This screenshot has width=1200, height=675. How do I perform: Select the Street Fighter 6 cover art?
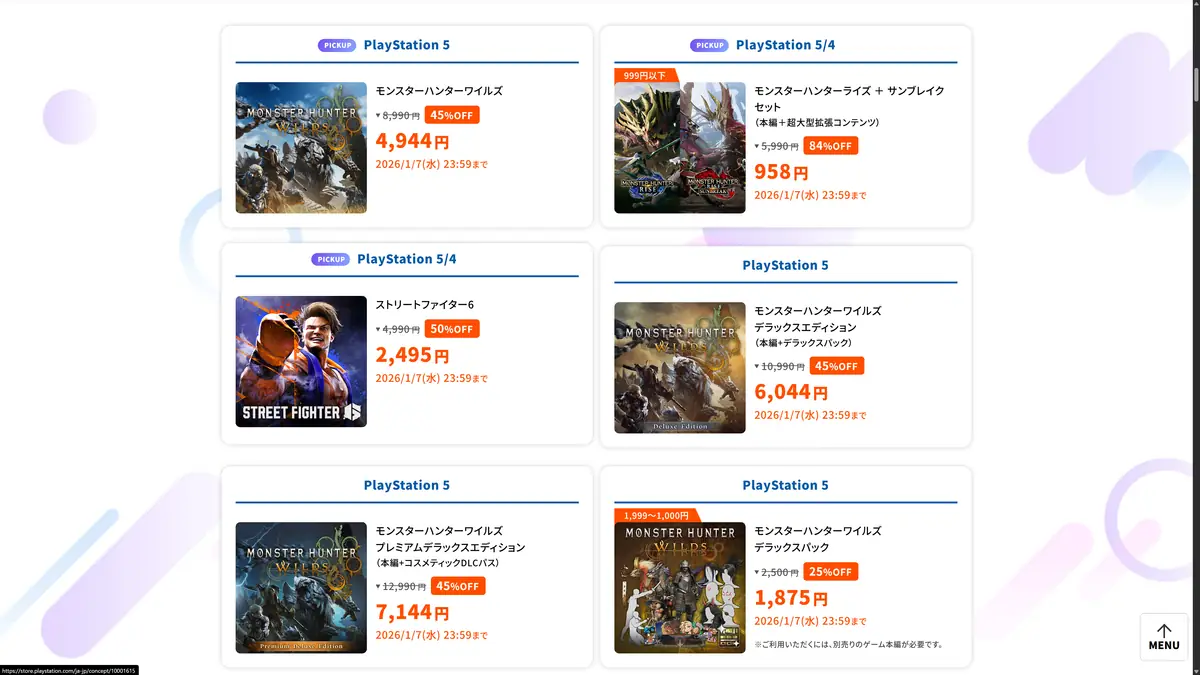pyautogui.click(x=301, y=362)
